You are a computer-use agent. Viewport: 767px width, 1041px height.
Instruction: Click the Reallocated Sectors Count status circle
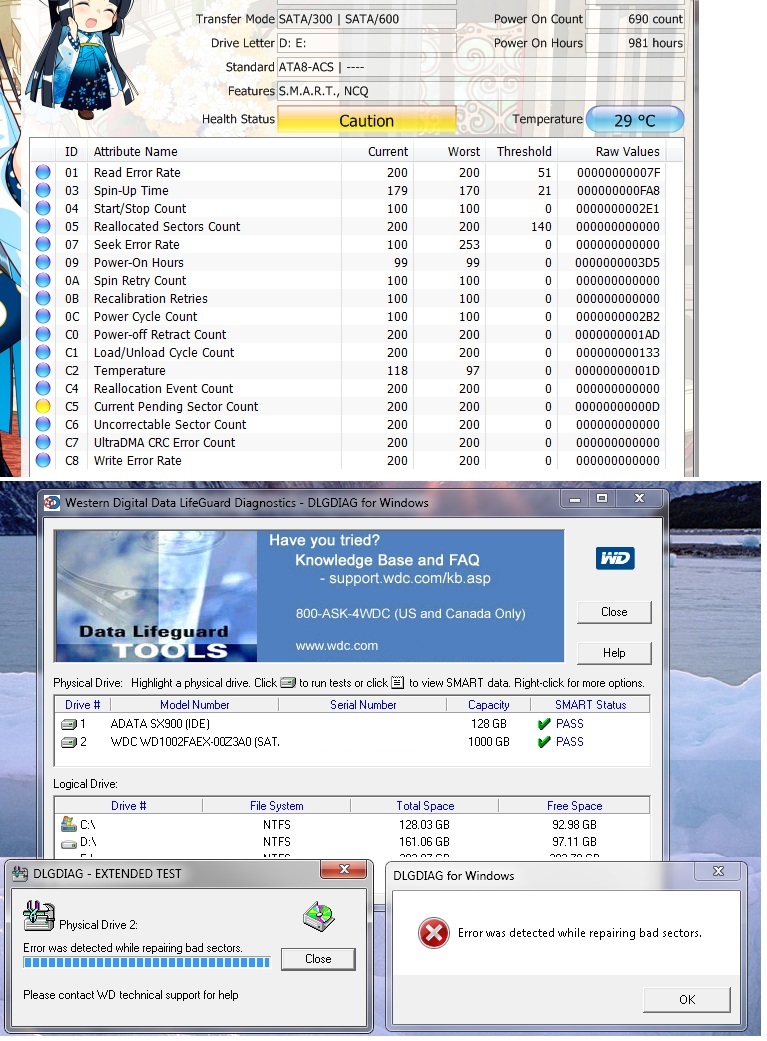coord(43,226)
